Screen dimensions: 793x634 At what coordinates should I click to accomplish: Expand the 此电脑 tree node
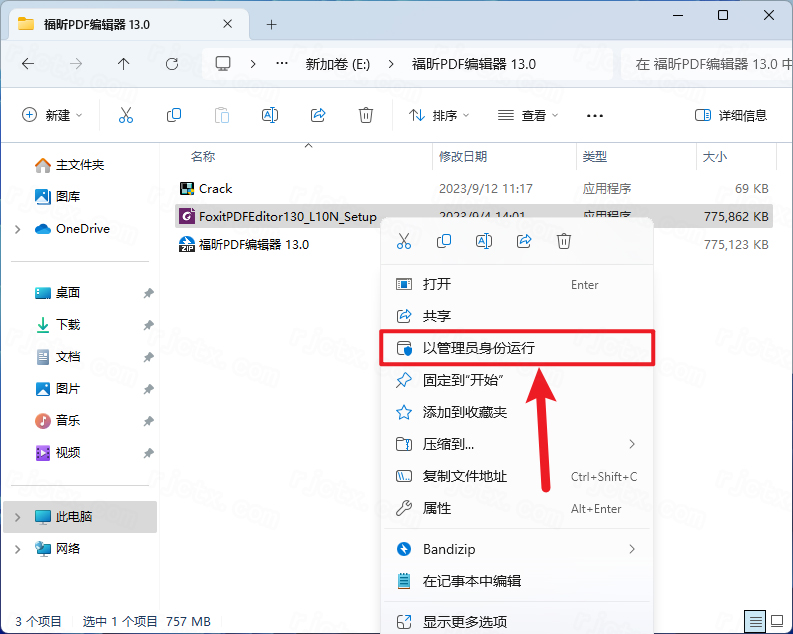(x=18, y=517)
